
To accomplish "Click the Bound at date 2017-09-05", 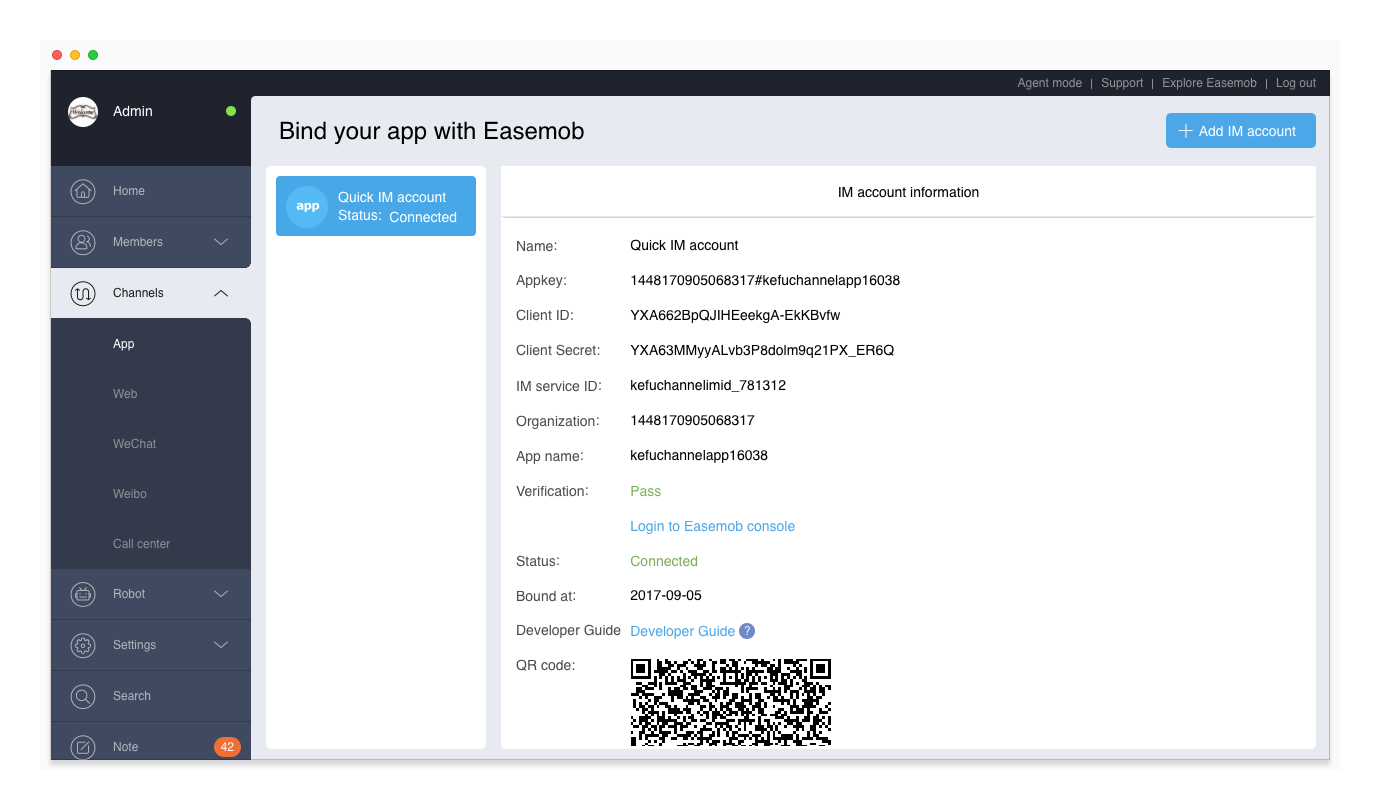I will (x=666, y=595).
